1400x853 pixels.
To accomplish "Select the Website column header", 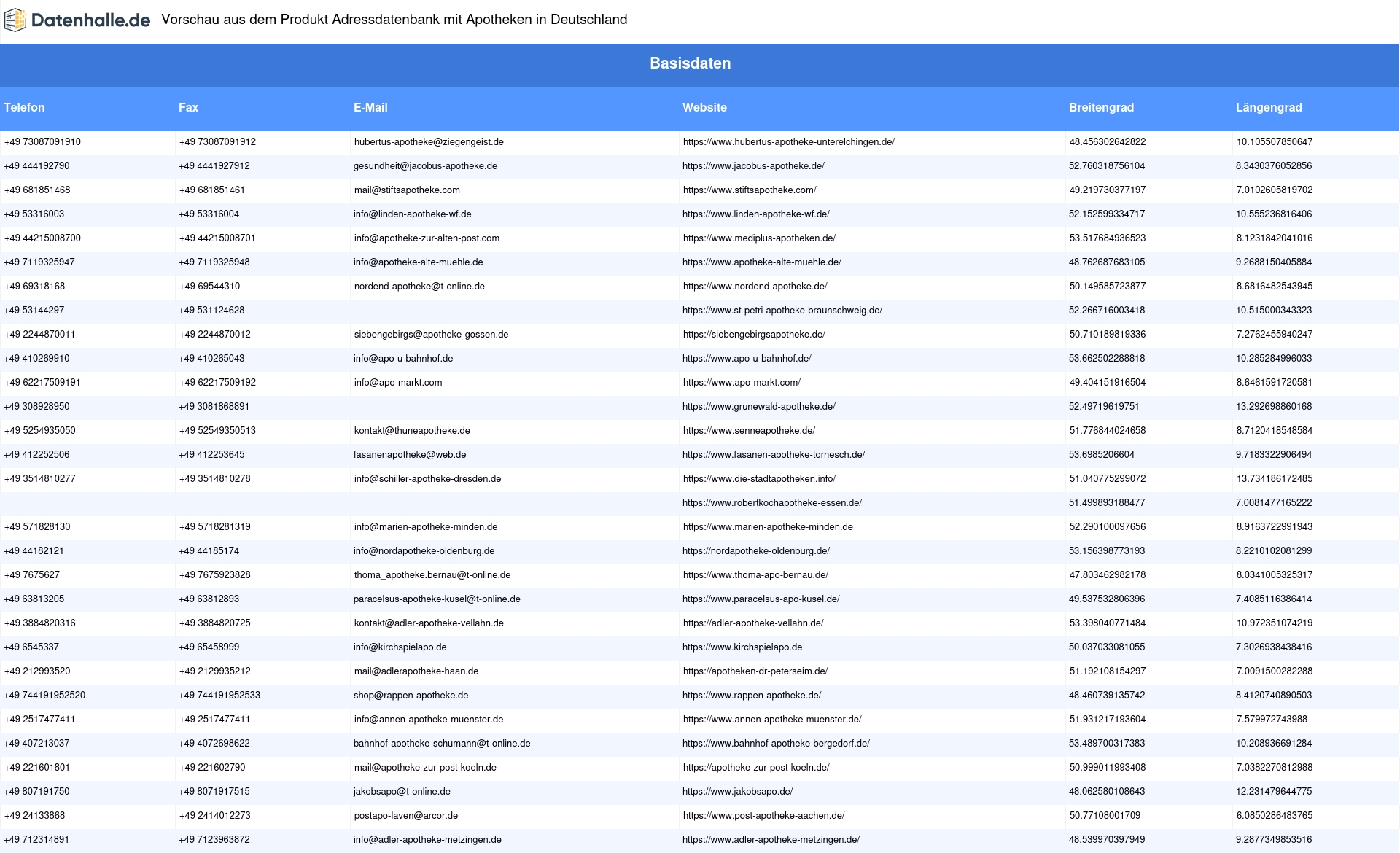I will coord(704,107).
